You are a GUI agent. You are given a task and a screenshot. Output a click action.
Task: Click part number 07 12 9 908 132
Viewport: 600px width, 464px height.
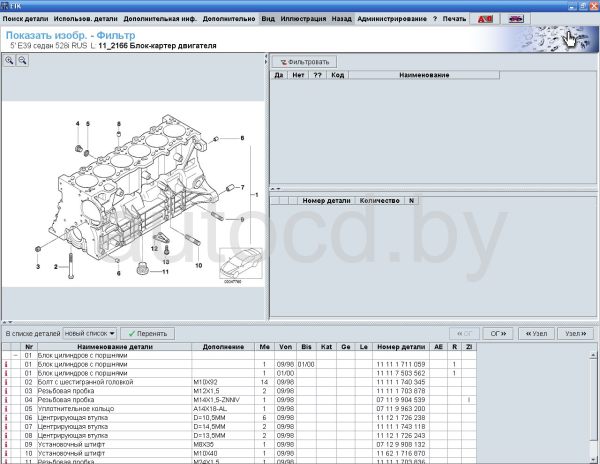click(x=401, y=444)
